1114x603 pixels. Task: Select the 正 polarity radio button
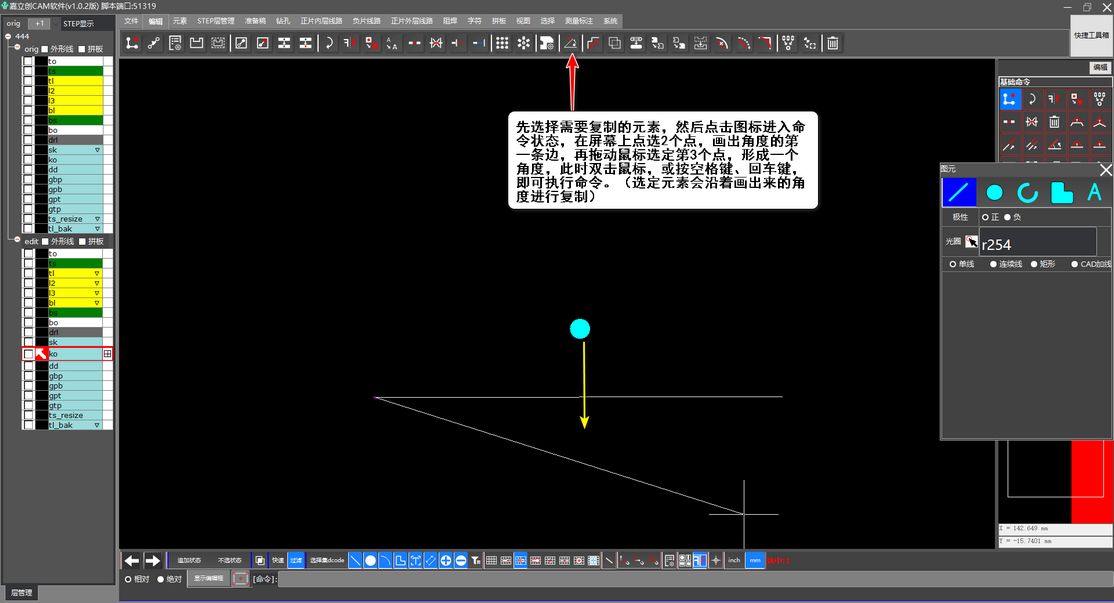985,217
